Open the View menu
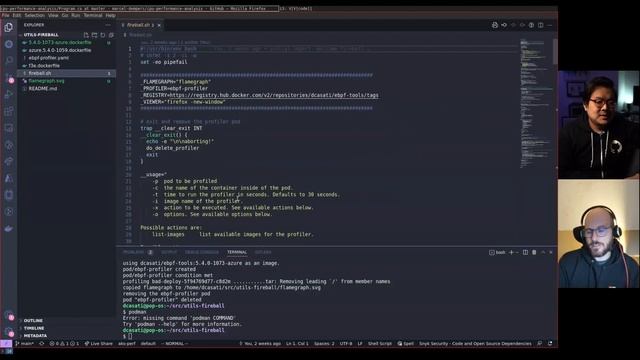 (x=53, y=16)
